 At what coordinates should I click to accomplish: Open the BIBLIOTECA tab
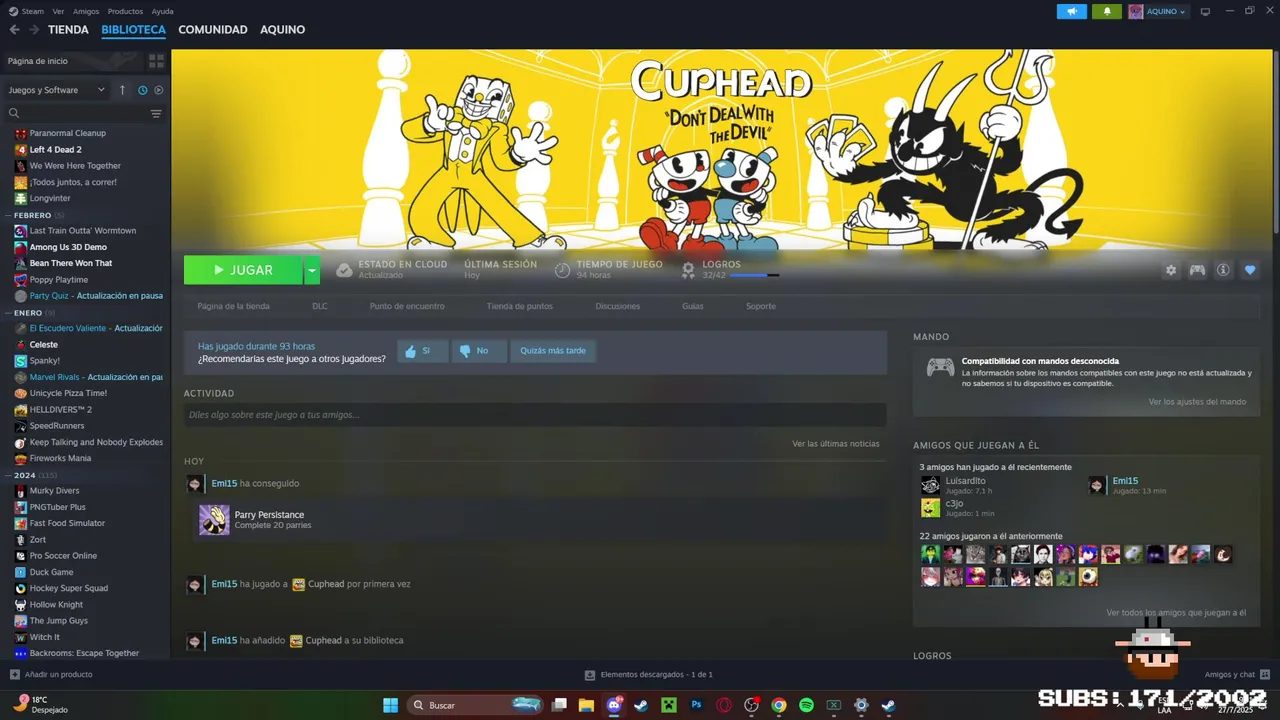(x=133, y=30)
